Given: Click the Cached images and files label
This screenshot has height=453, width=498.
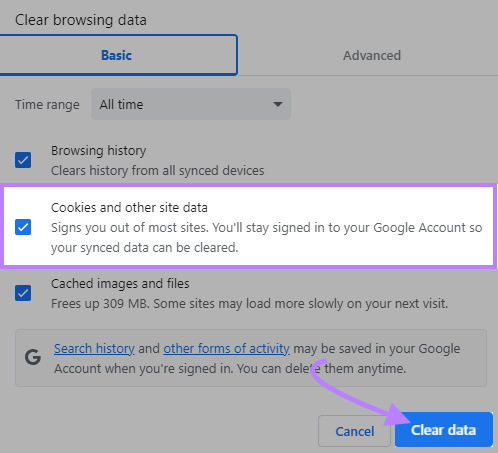Looking at the screenshot, I should point(120,283).
